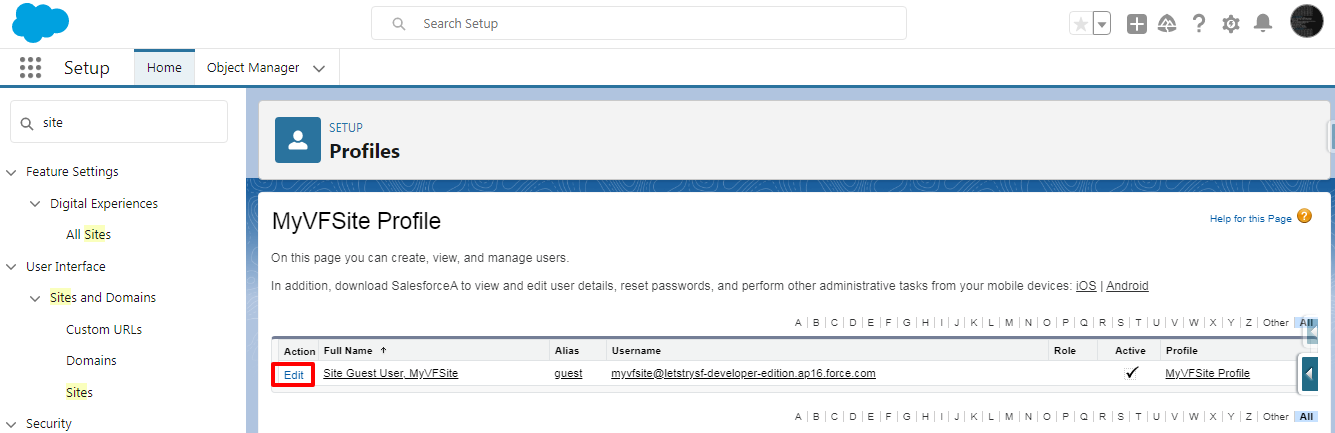This screenshot has width=1335, height=433.
Task: Open the iOS download link
Action: pyautogui.click(x=1086, y=286)
